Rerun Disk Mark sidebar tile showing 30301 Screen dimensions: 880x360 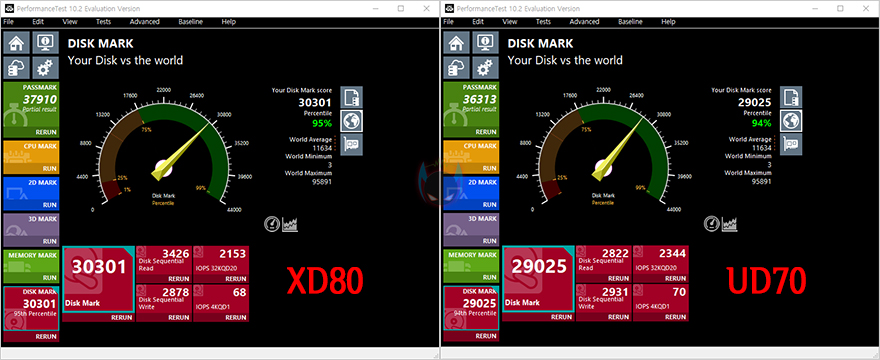(x=46, y=336)
